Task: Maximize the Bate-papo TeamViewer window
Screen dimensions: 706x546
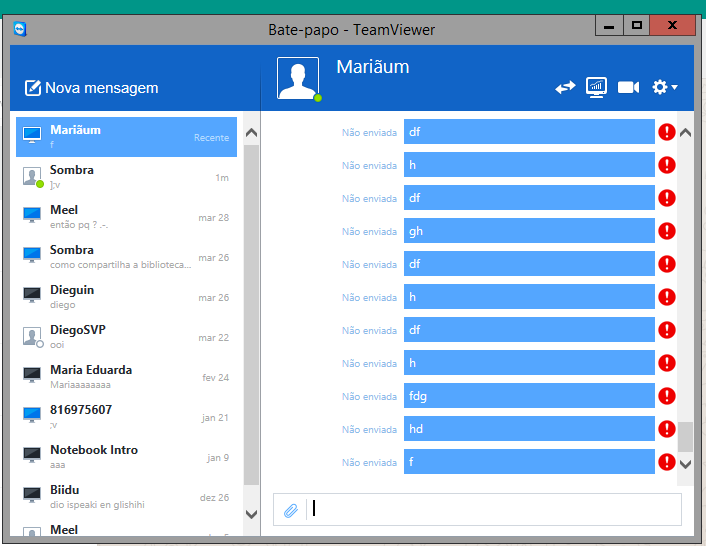Action: [x=636, y=26]
